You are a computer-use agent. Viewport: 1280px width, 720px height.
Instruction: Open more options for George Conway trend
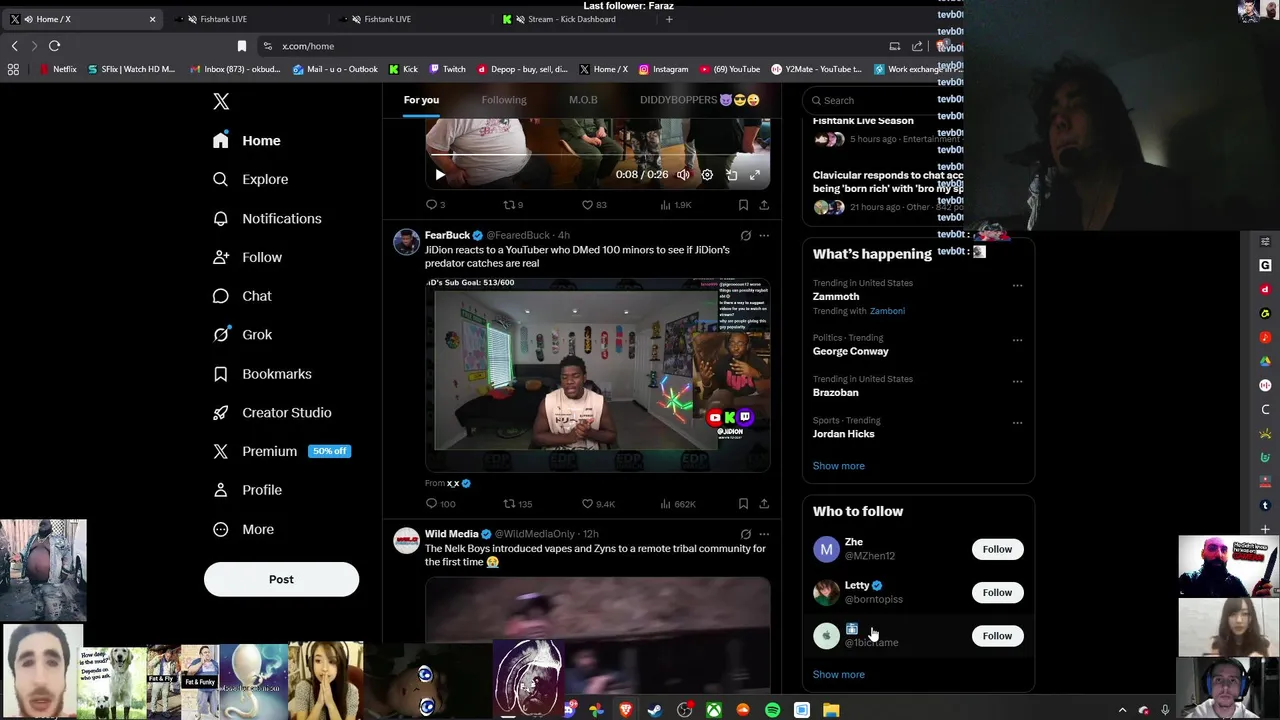coord(1017,340)
